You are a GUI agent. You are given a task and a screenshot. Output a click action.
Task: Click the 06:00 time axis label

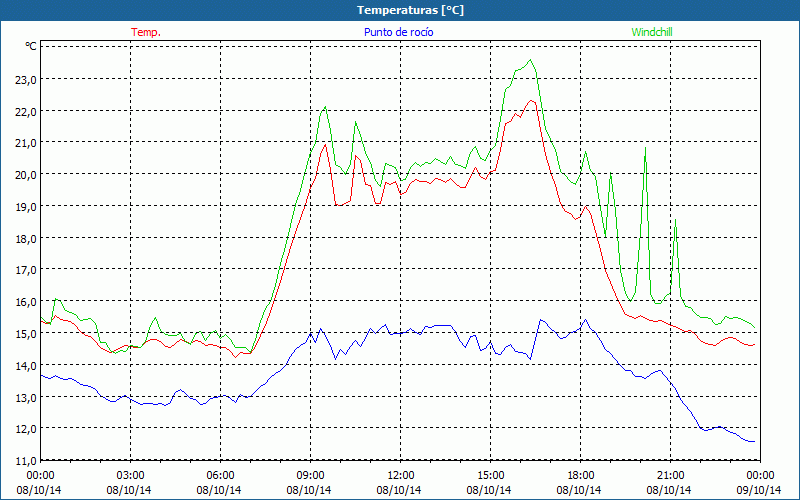point(220,476)
